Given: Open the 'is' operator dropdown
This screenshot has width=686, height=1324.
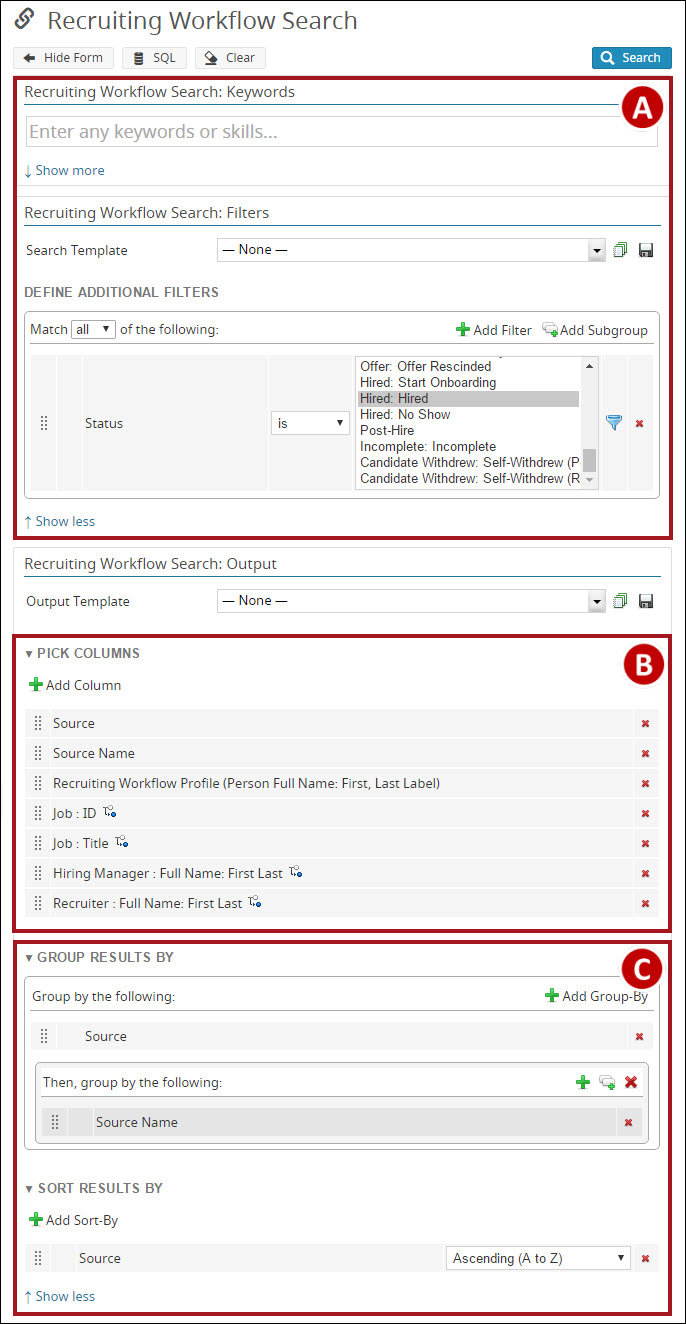Looking at the screenshot, I should 310,423.
